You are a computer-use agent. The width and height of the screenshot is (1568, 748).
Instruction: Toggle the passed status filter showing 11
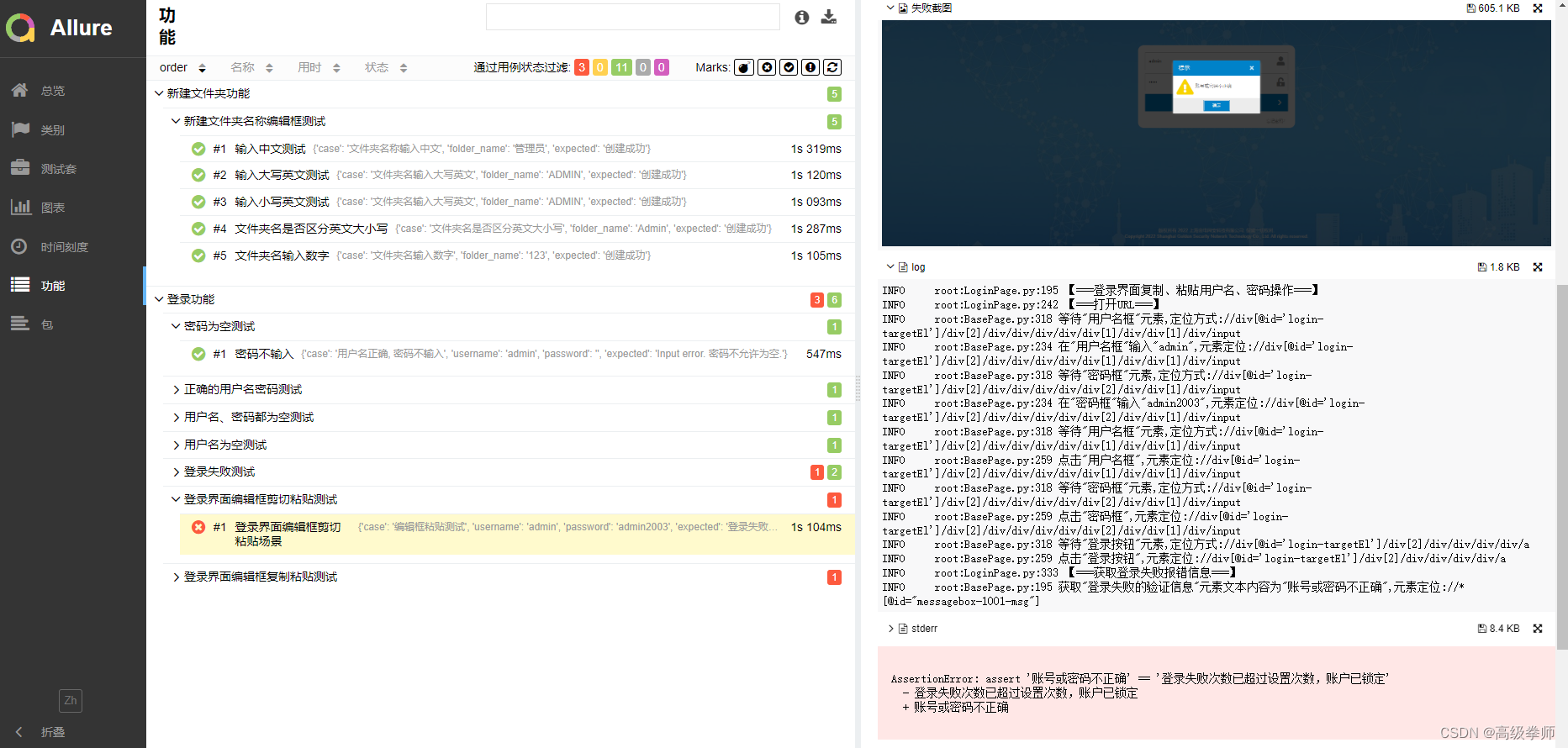(621, 67)
